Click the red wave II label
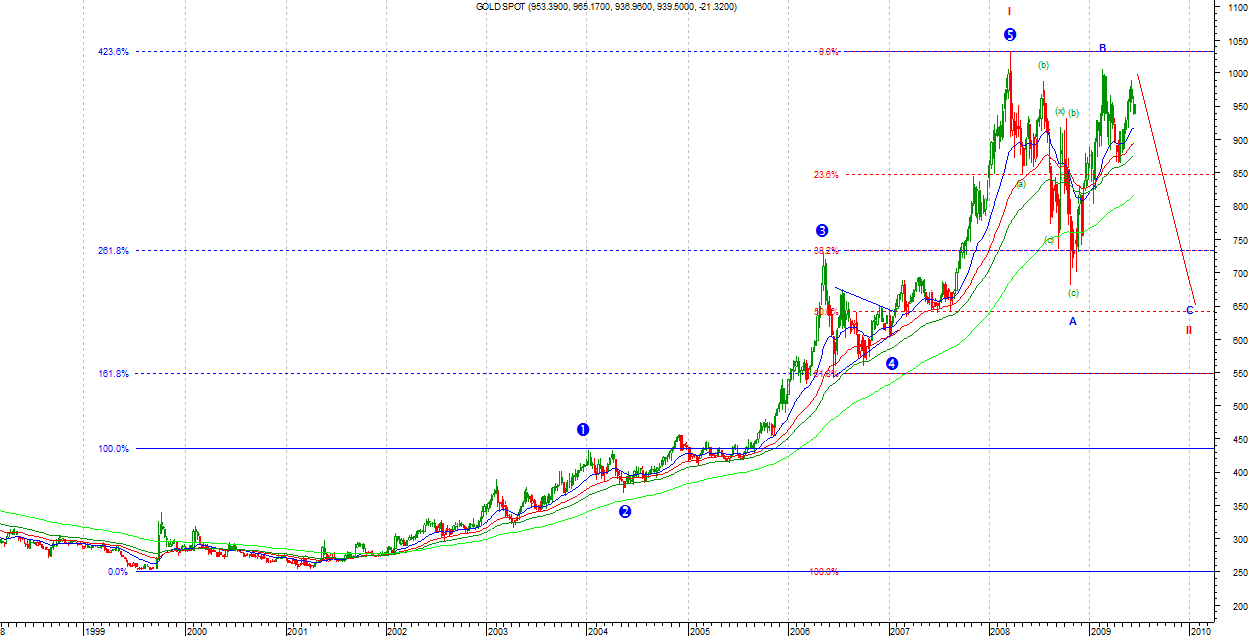Image resolution: width=1250 pixels, height=636 pixels. click(x=1189, y=330)
